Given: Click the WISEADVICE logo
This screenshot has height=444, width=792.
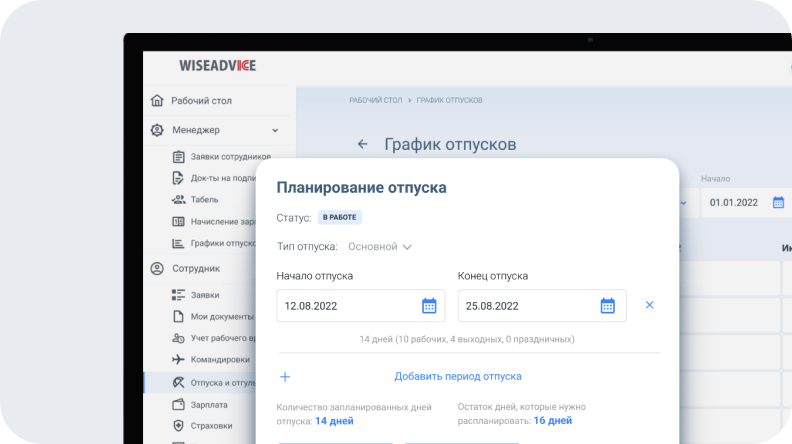Looking at the screenshot, I should [218, 66].
